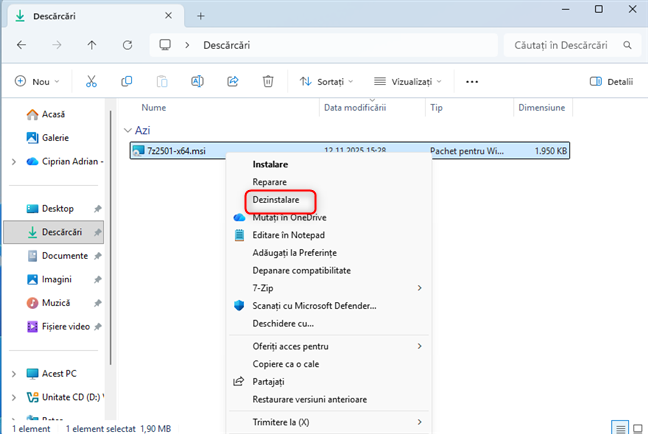Go up one folder with Up arrow
The height and width of the screenshot is (434, 648).
(92, 45)
